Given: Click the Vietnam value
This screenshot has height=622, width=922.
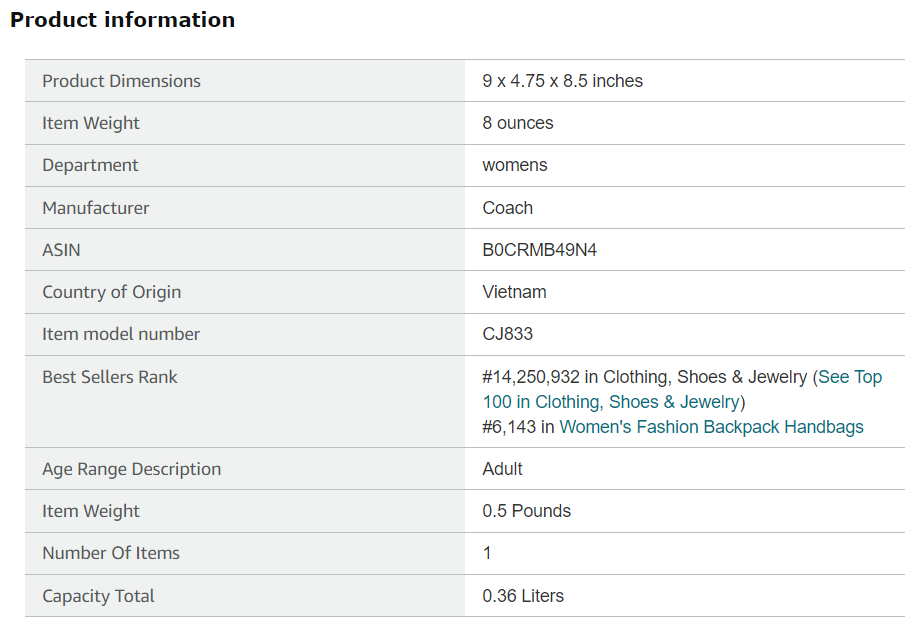Looking at the screenshot, I should pos(514,292).
